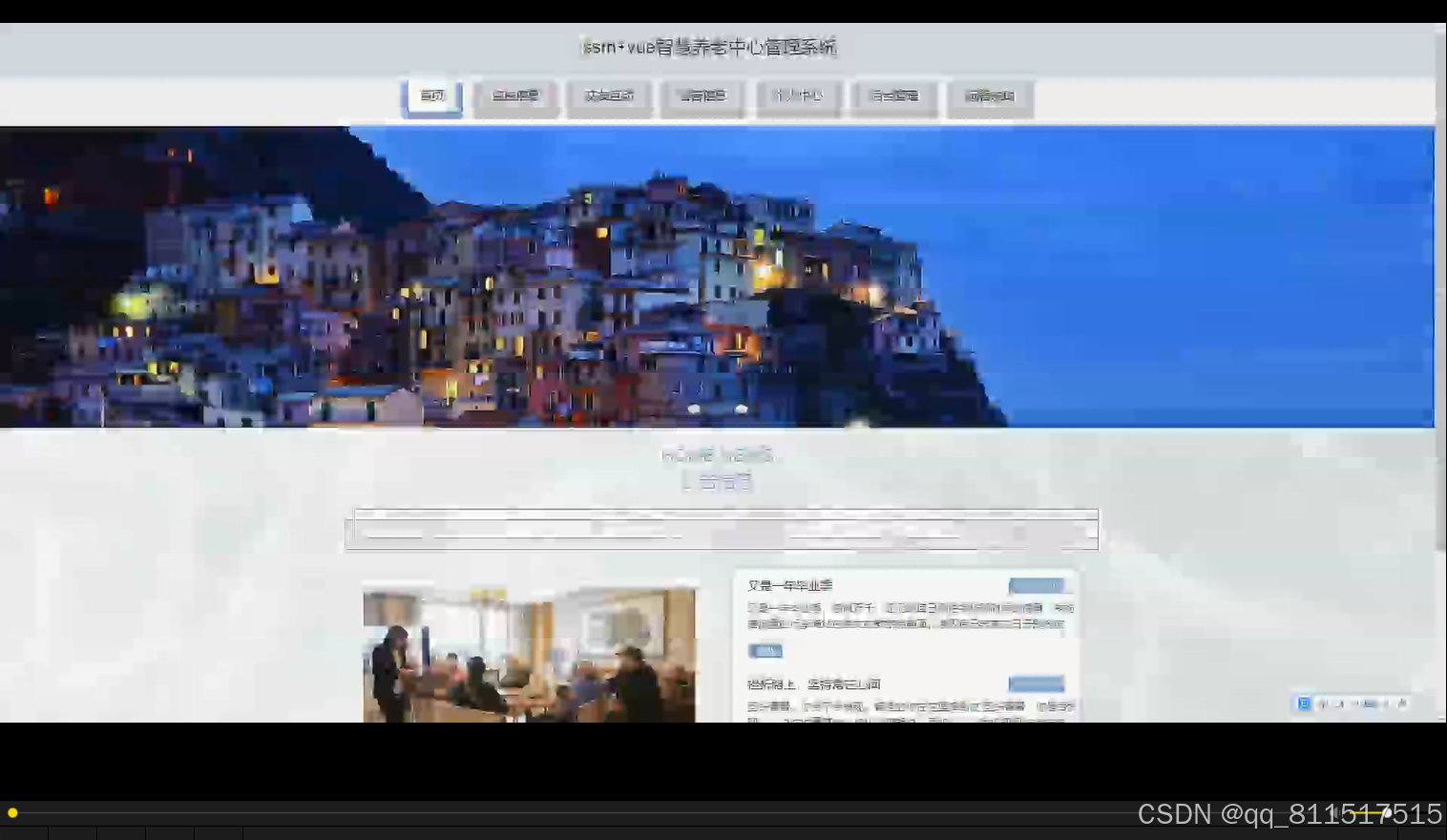
Task: Click the blue badge beside the lower news title
Action: (1036, 684)
